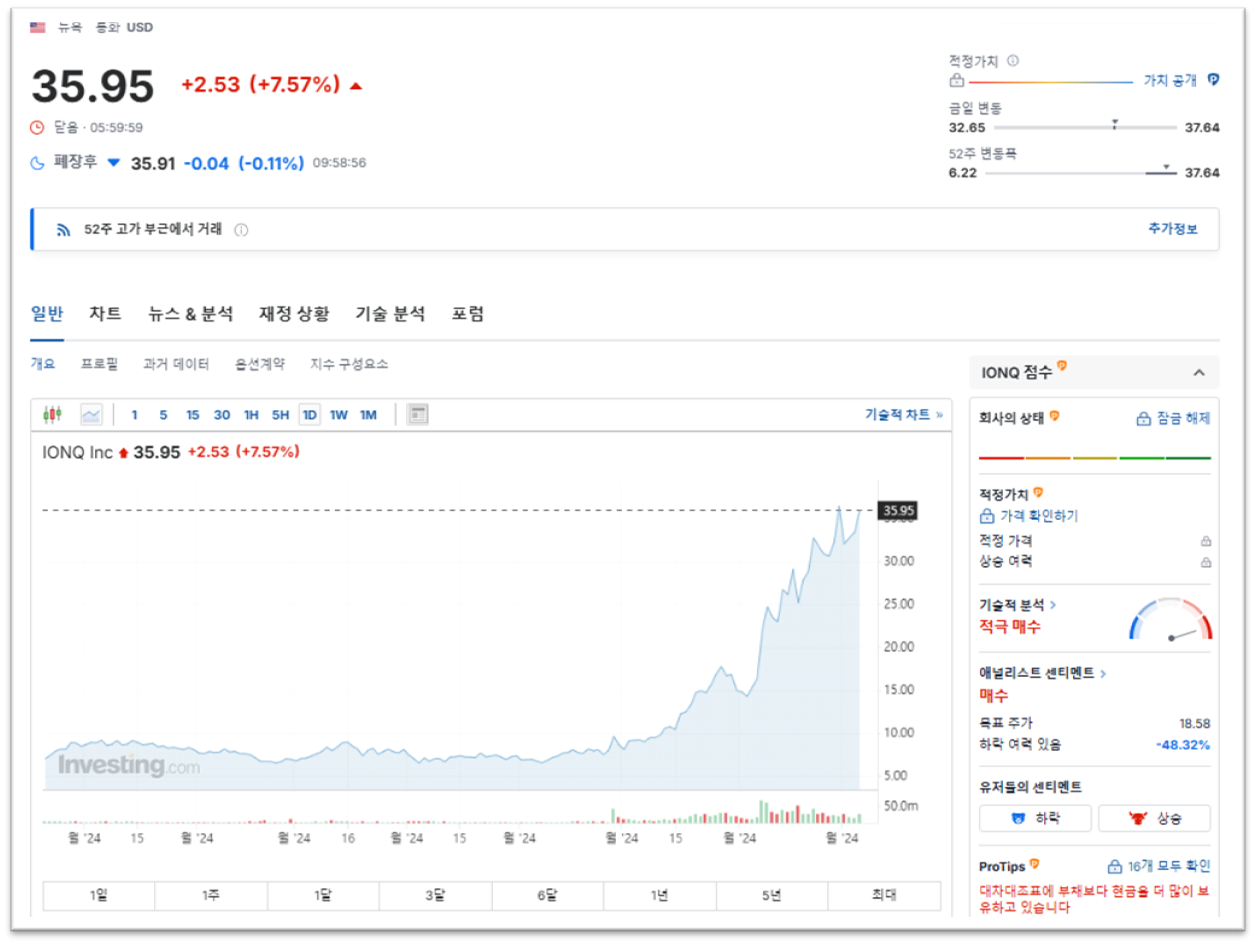The height and width of the screenshot is (945, 1256).
Task: Click the technical analysis gauge dial
Action: 1170,620
